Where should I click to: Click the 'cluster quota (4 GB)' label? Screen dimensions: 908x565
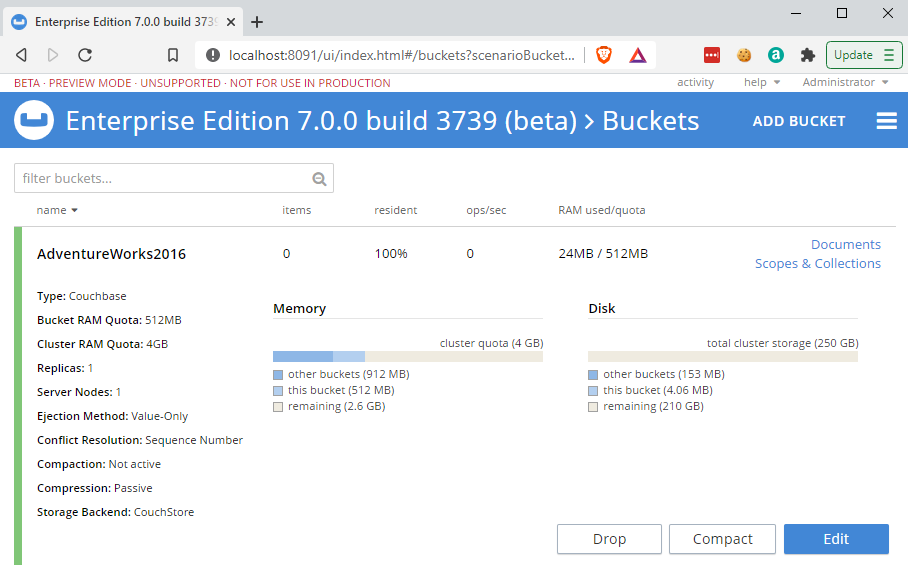tap(492, 343)
